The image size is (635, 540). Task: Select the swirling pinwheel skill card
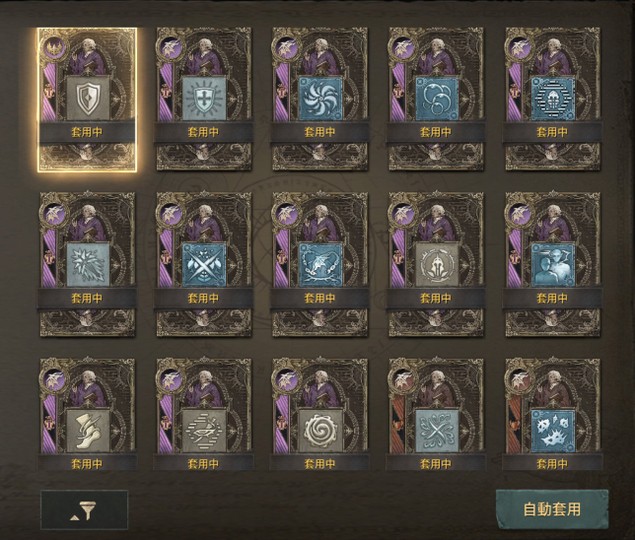click(x=320, y=100)
